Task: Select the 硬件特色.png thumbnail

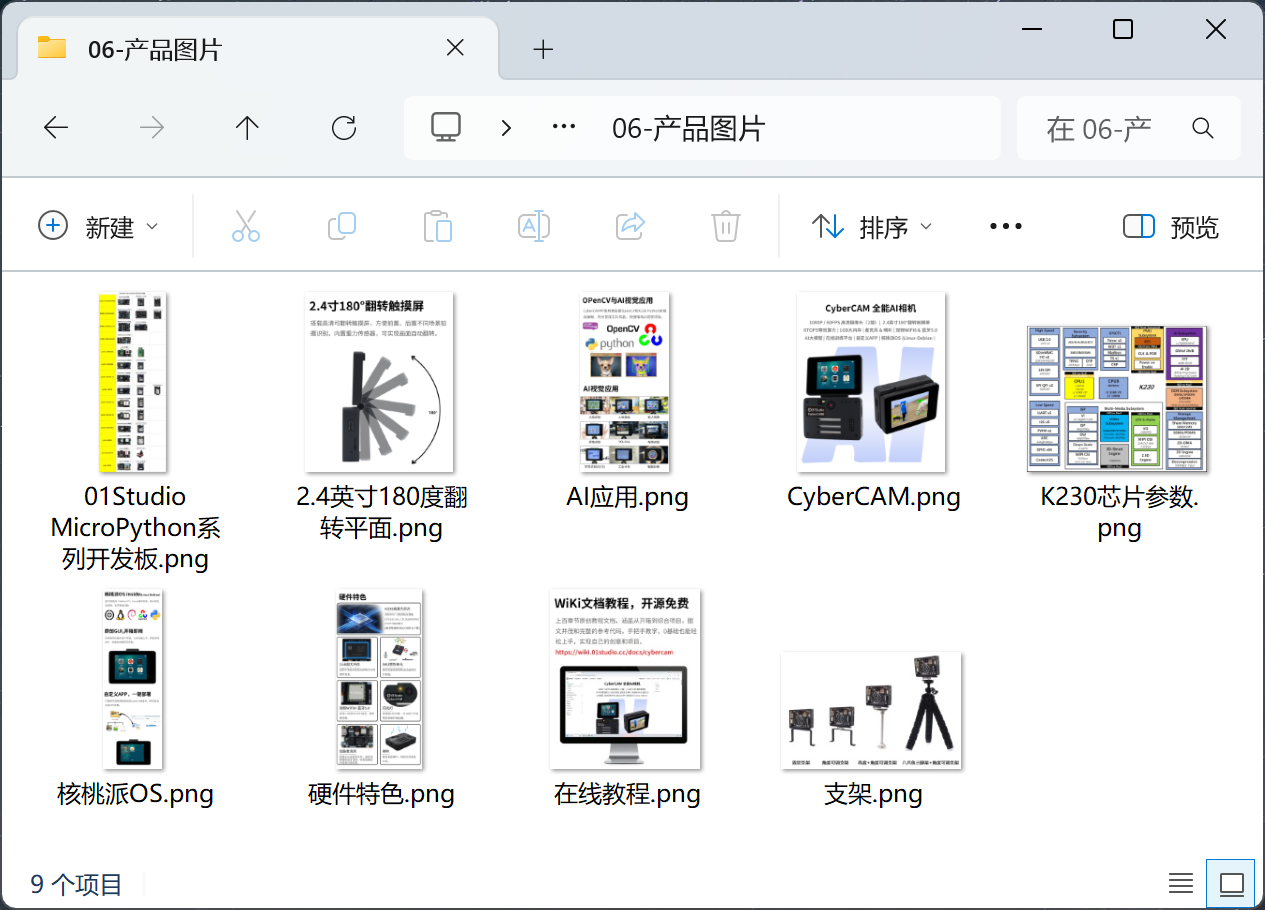Action: [380, 679]
